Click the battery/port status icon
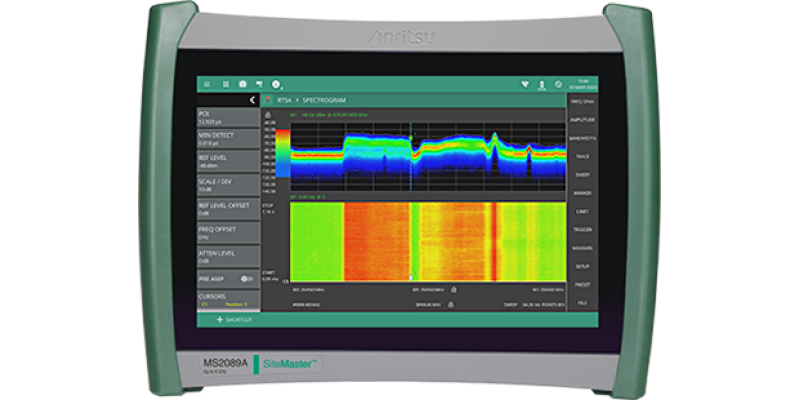 coord(542,85)
